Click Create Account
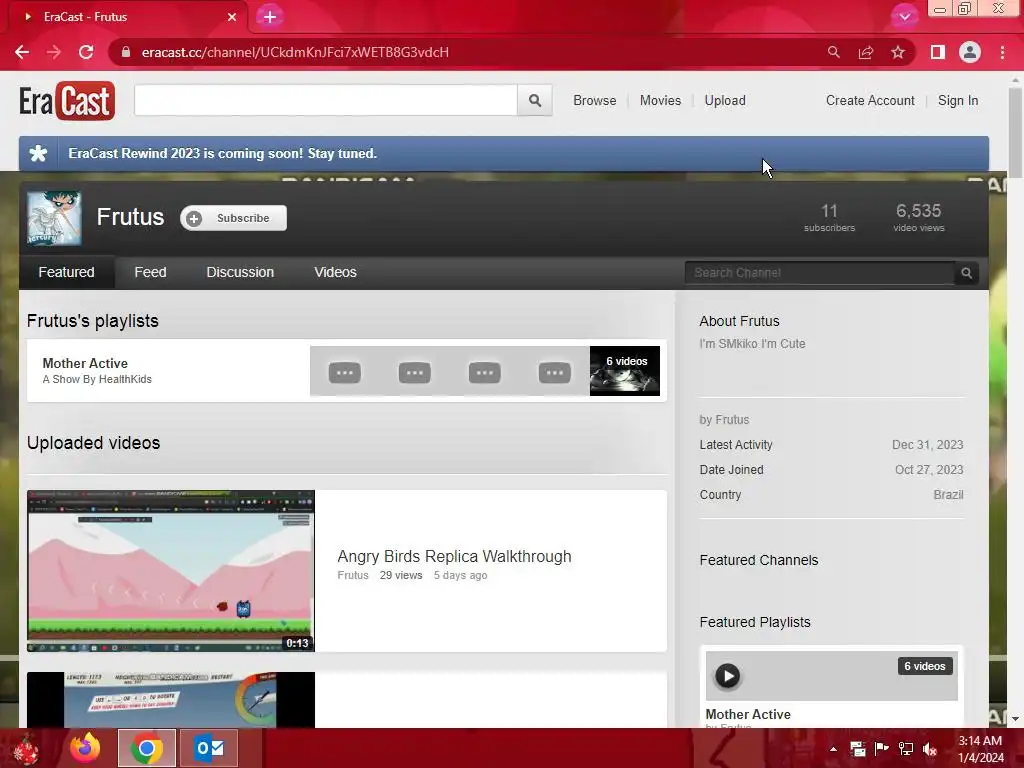The height and width of the screenshot is (768, 1024). click(870, 101)
